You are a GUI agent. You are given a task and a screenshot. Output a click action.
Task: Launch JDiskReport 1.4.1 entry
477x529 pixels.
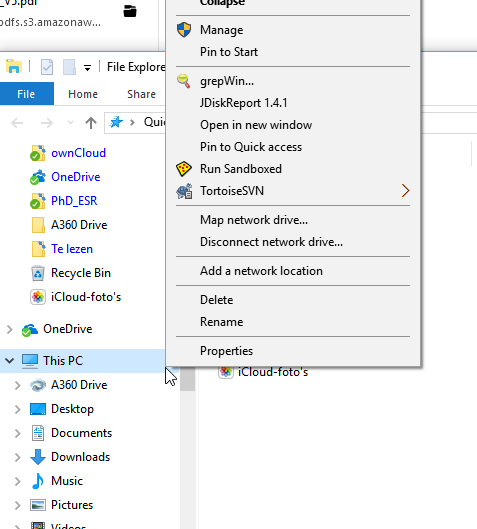point(292,103)
